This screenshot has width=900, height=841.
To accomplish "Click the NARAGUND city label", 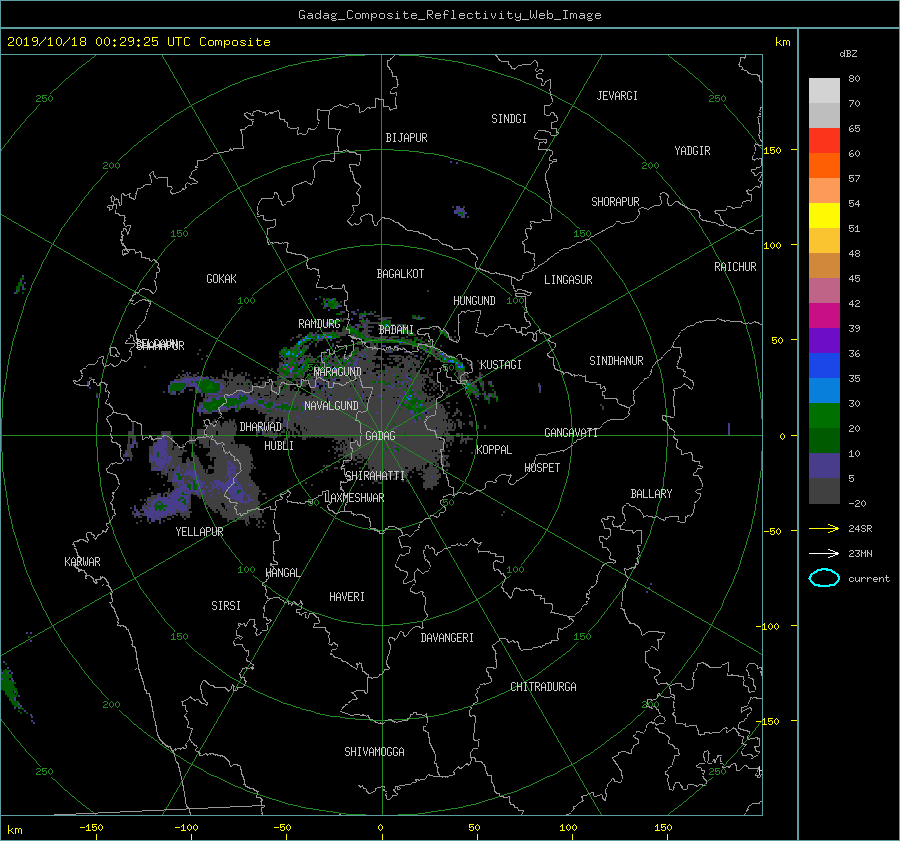I will click(338, 372).
